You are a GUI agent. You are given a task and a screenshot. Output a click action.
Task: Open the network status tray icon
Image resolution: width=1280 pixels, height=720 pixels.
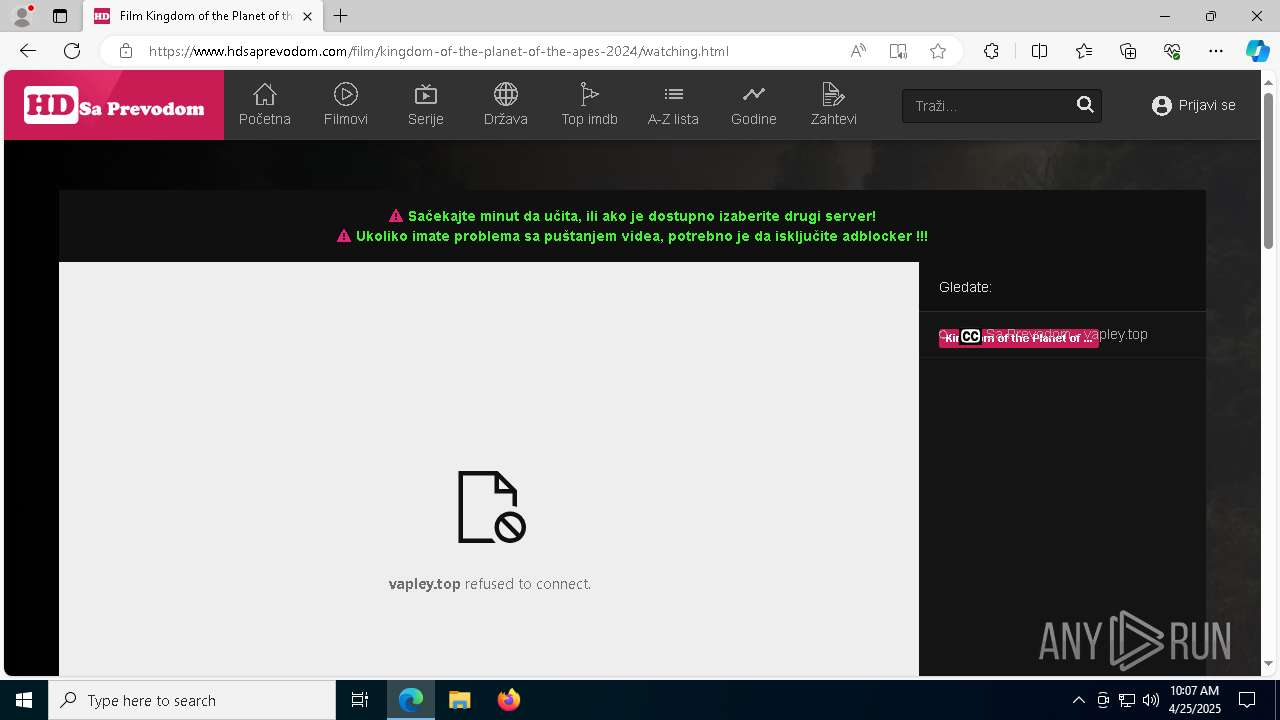pyautogui.click(x=1127, y=700)
